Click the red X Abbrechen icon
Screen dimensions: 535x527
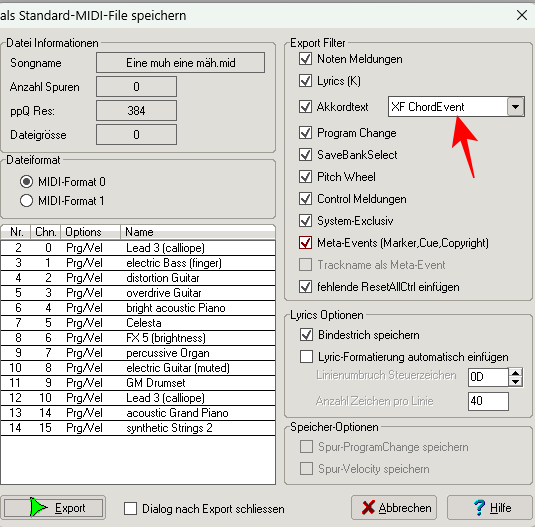pos(368,508)
